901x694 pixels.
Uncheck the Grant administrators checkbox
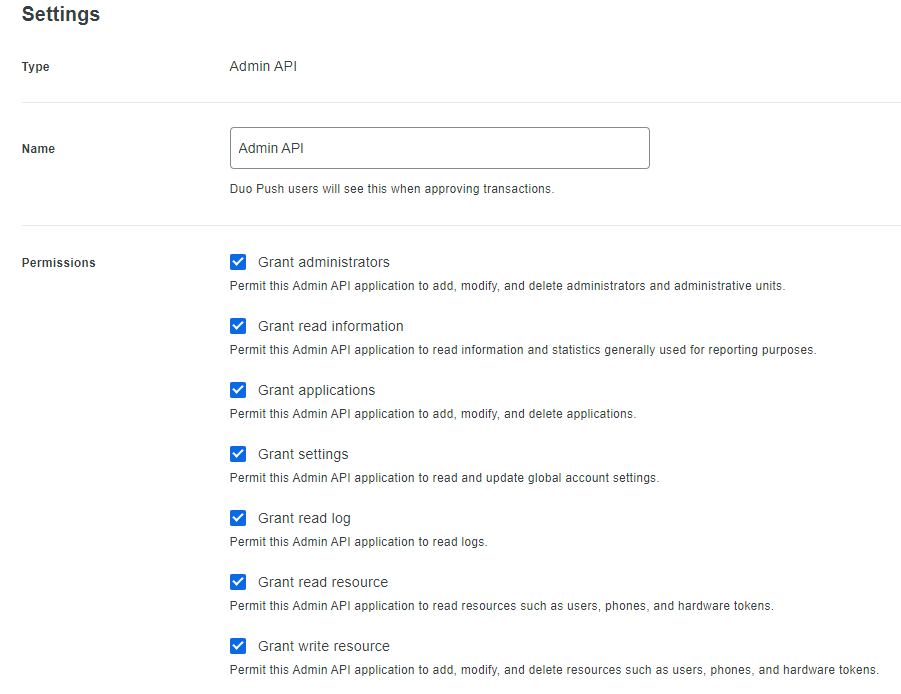point(238,262)
